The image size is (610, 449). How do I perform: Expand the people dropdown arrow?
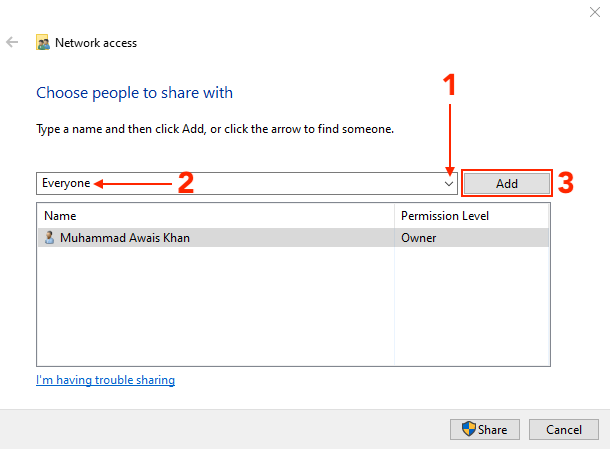click(449, 184)
